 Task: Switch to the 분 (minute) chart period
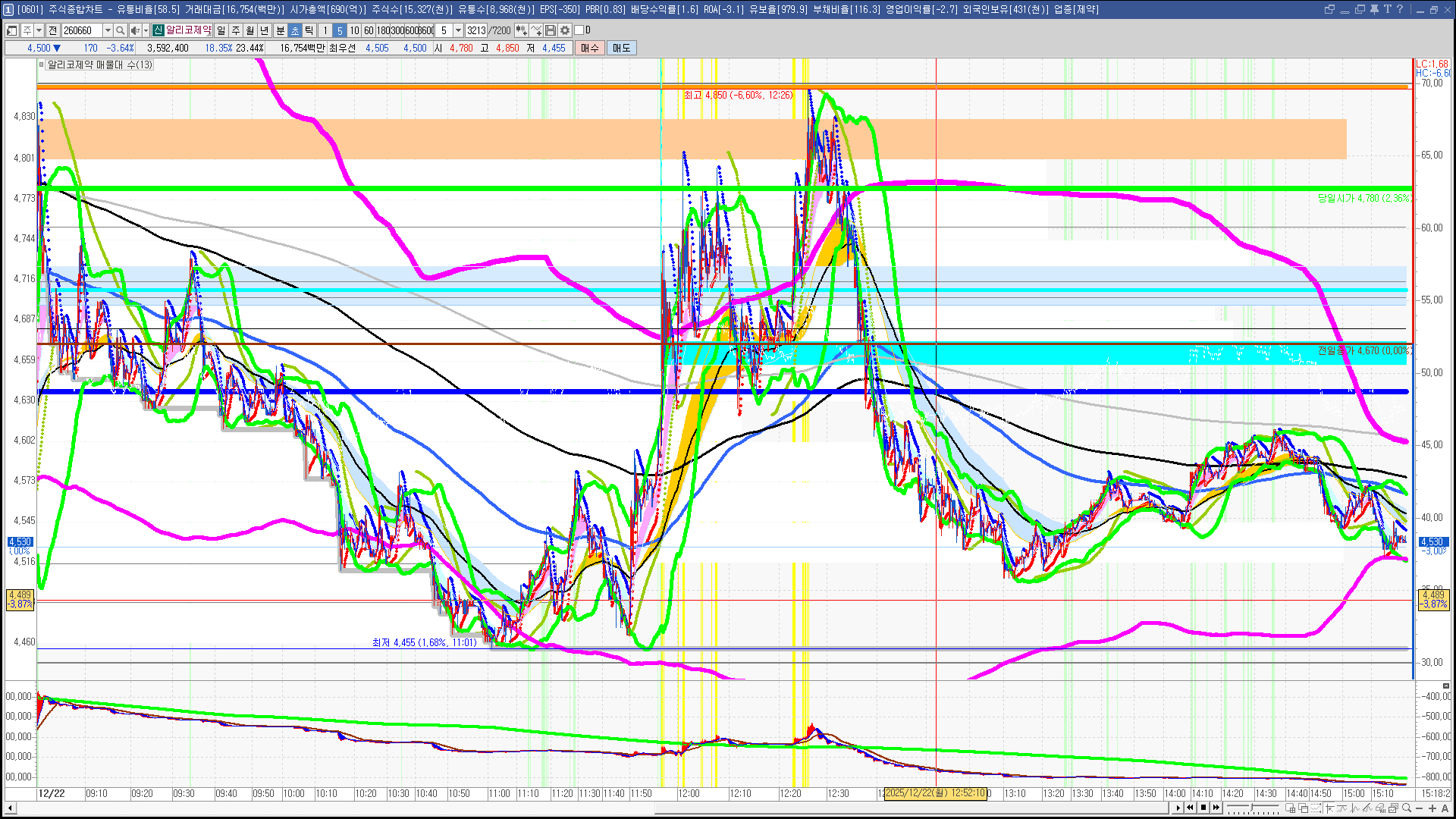click(x=280, y=30)
